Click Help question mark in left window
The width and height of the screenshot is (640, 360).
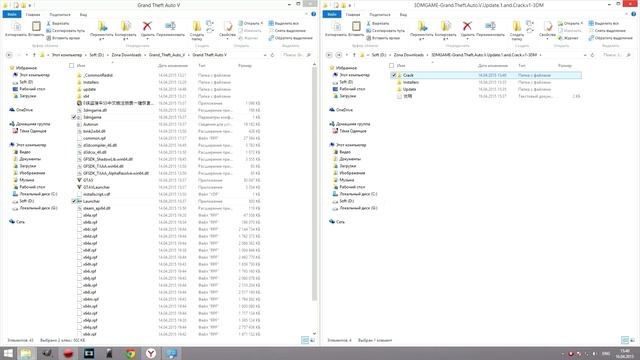pos(313,14)
